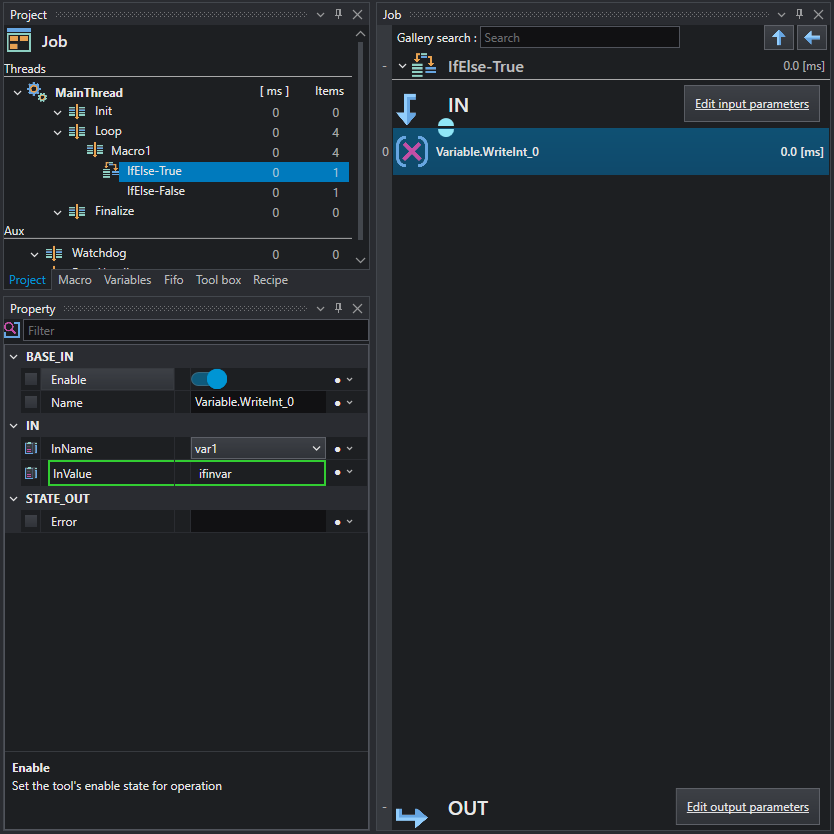The image size is (834, 834).
Task: Click Edit output parameters button
Action: pos(747,806)
